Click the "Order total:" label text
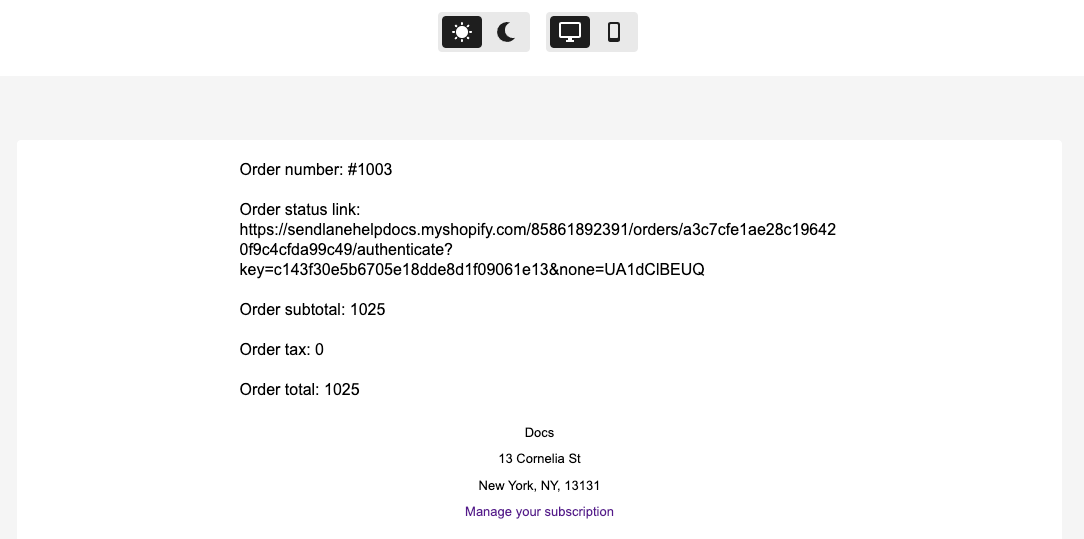The image size is (1084, 539). (x=280, y=390)
